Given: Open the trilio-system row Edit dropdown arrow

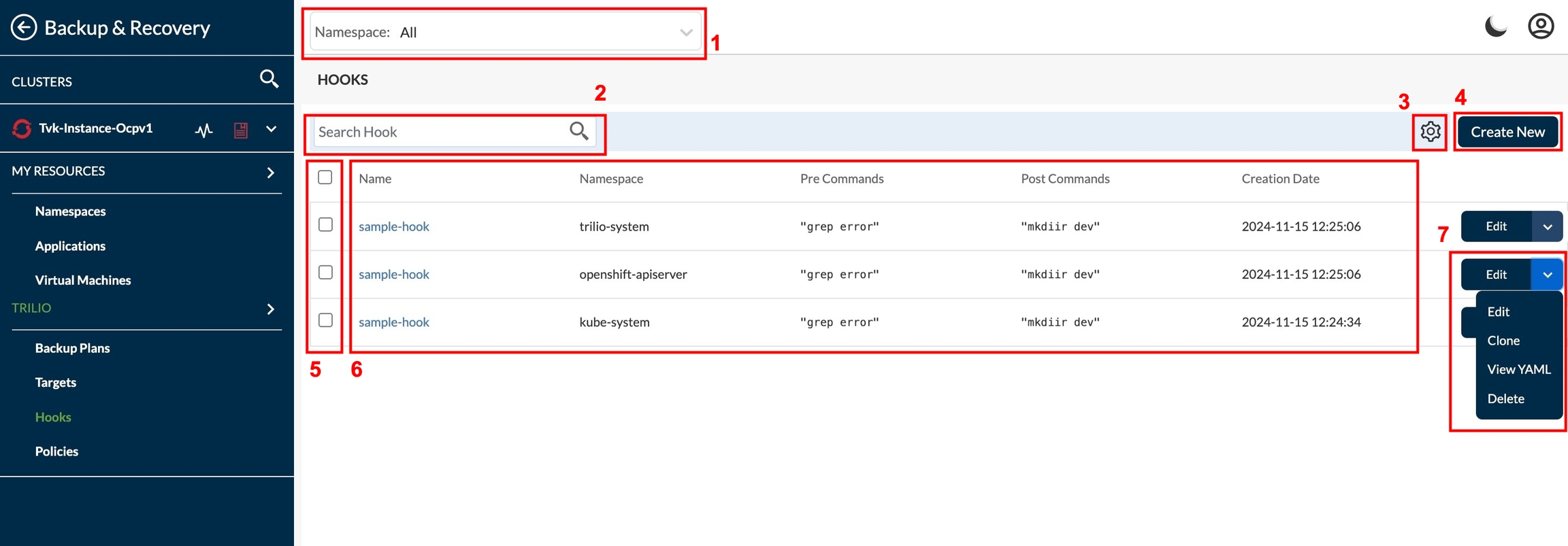Looking at the screenshot, I should coord(1547,226).
